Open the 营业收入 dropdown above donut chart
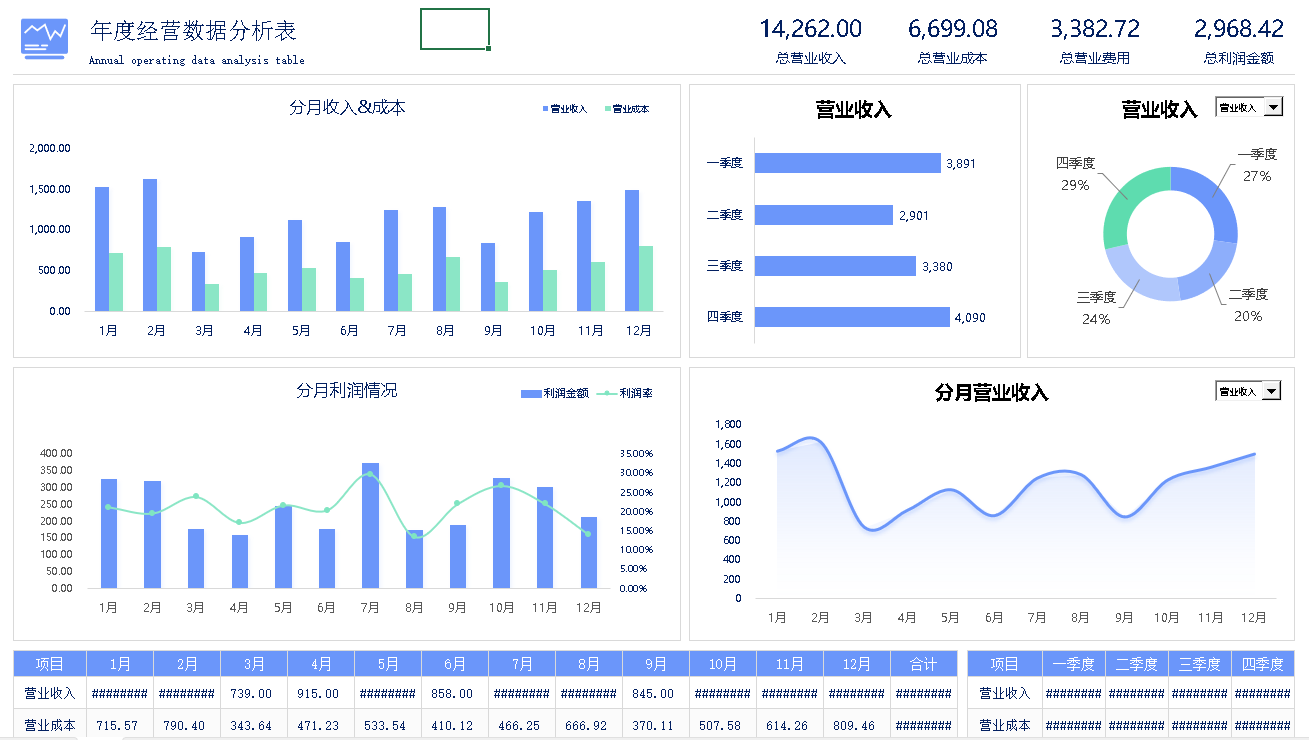 1272,107
